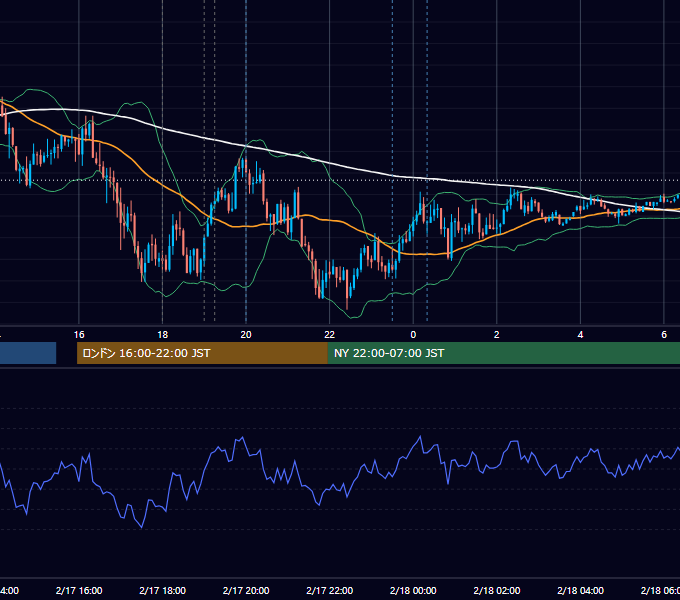This screenshot has height=600, width=680.
Task: Click the '6' hour label on price chart
Action: pyautogui.click(x=664, y=335)
